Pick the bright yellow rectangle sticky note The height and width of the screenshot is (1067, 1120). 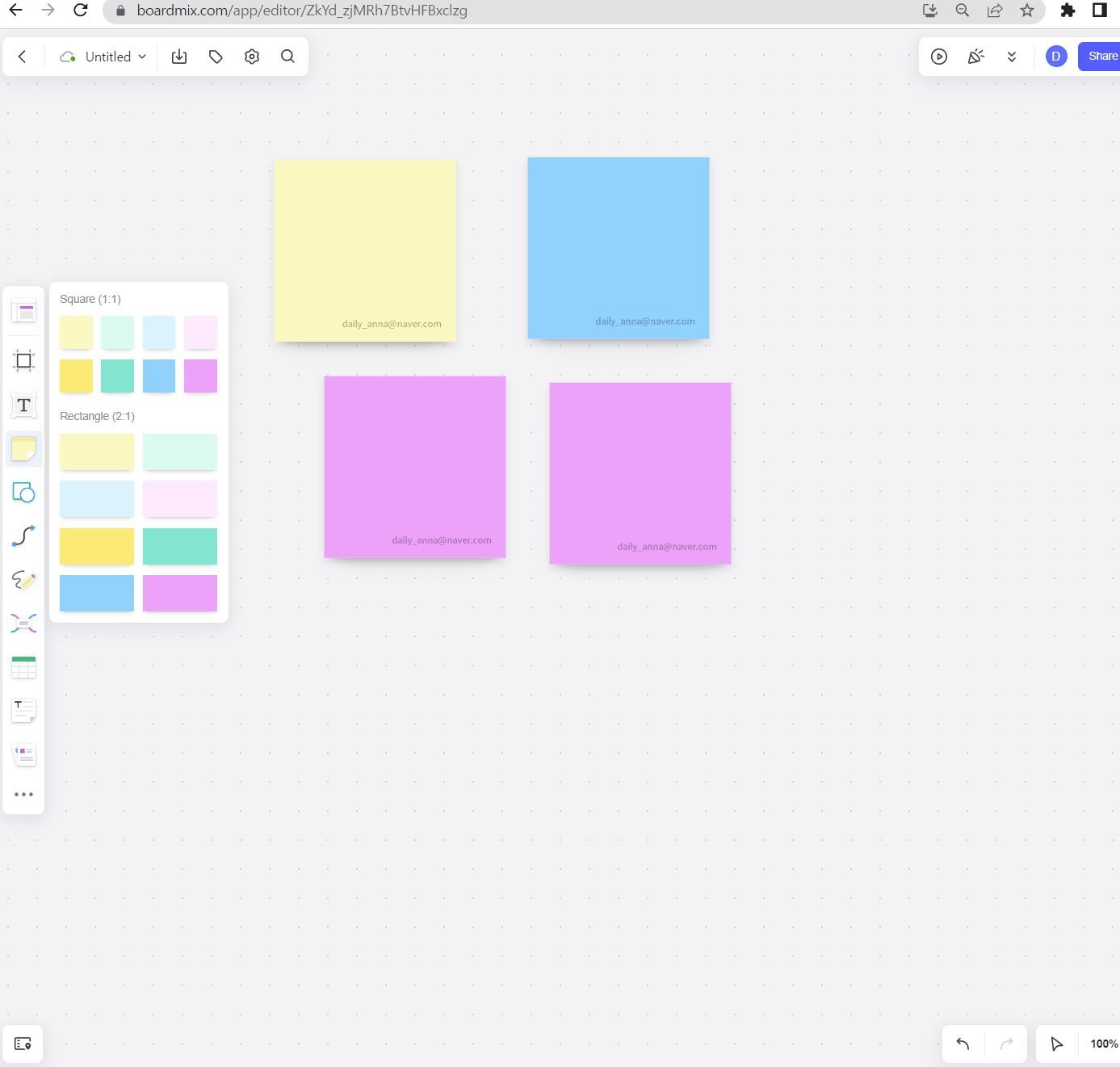(97, 546)
